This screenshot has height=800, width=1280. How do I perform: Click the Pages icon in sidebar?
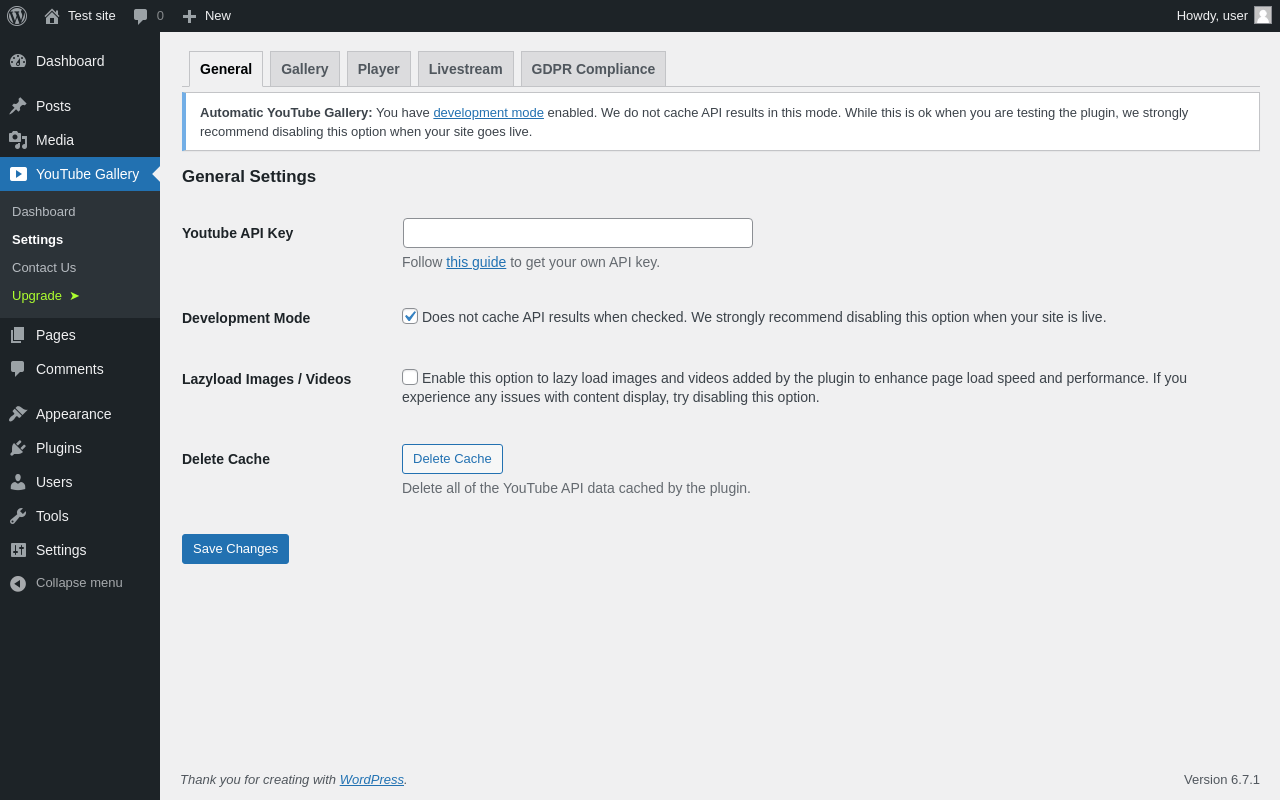(18, 335)
